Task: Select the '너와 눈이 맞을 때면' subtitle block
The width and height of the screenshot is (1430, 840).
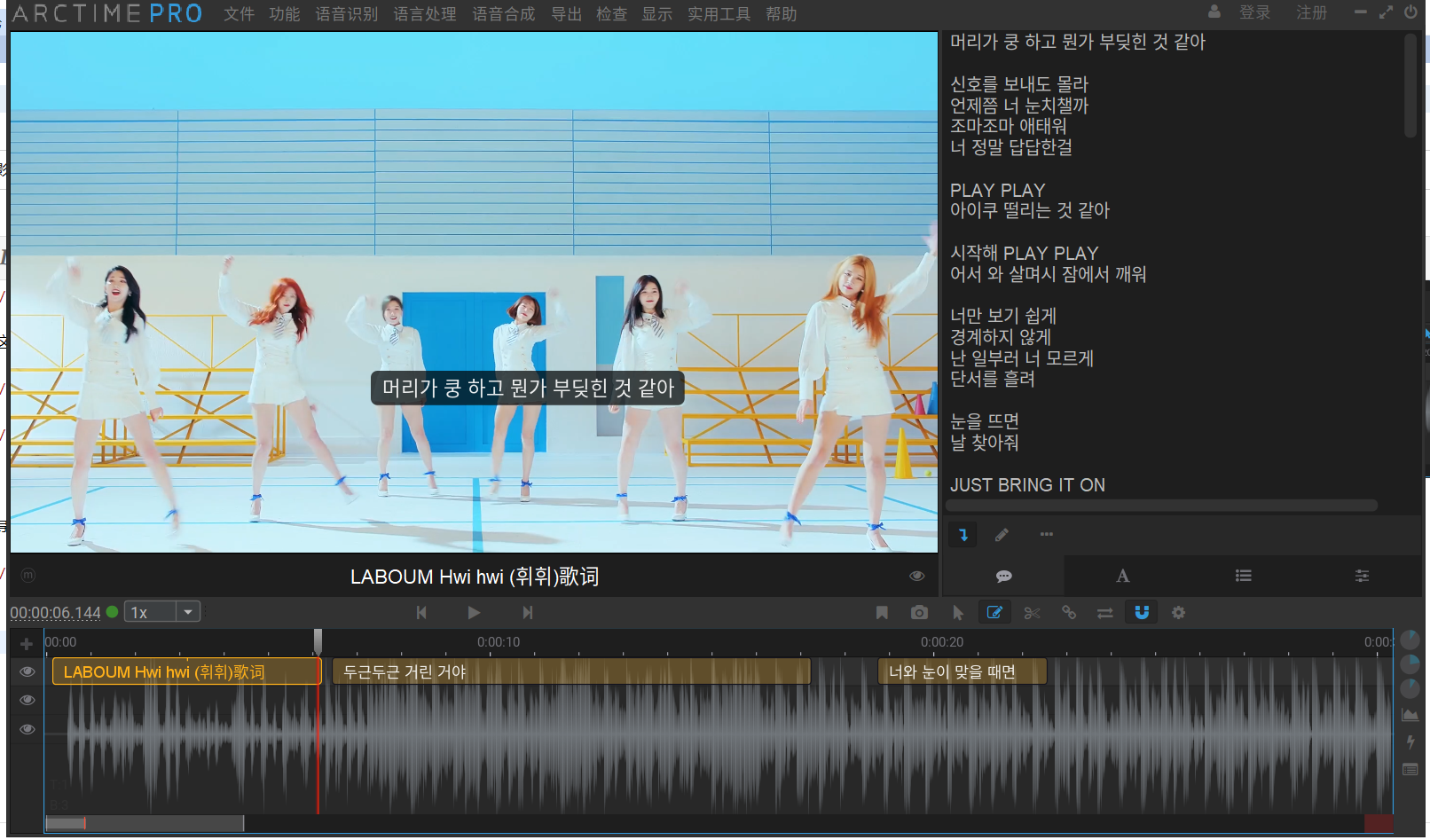Action: coord(962,671)
